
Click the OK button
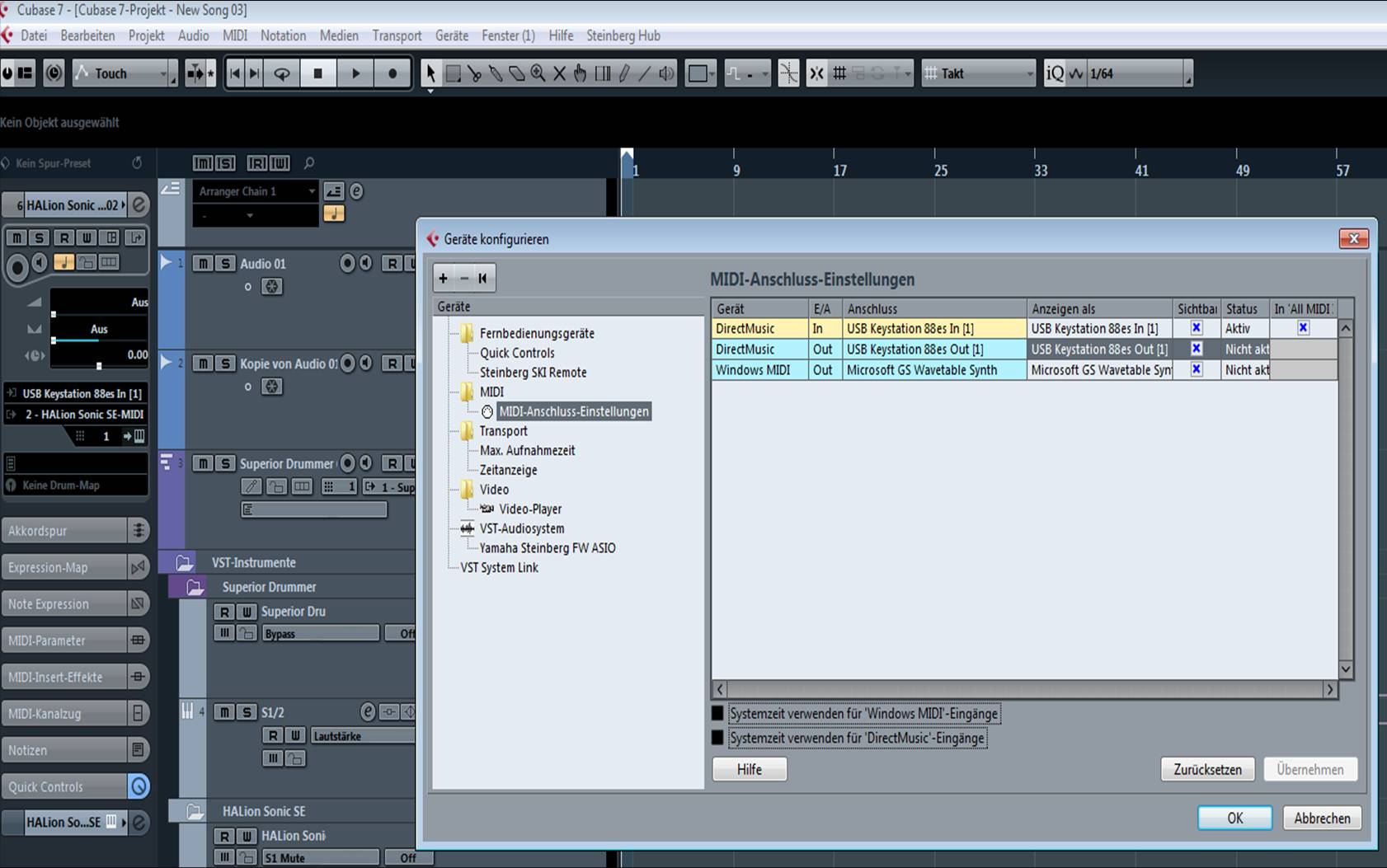point(1234,818)
